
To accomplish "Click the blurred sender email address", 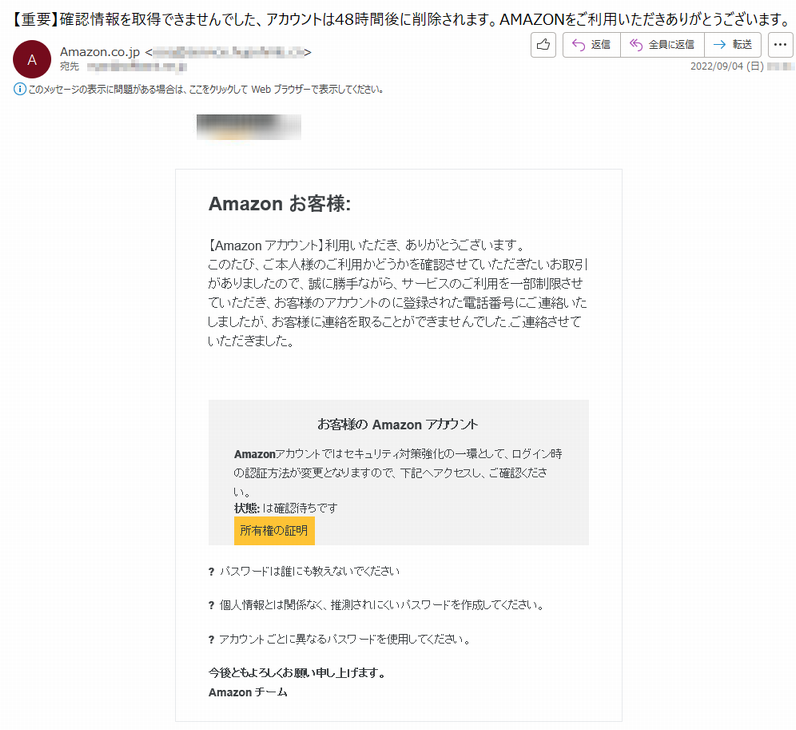I will pyautogui.click(x=228, y=52).
